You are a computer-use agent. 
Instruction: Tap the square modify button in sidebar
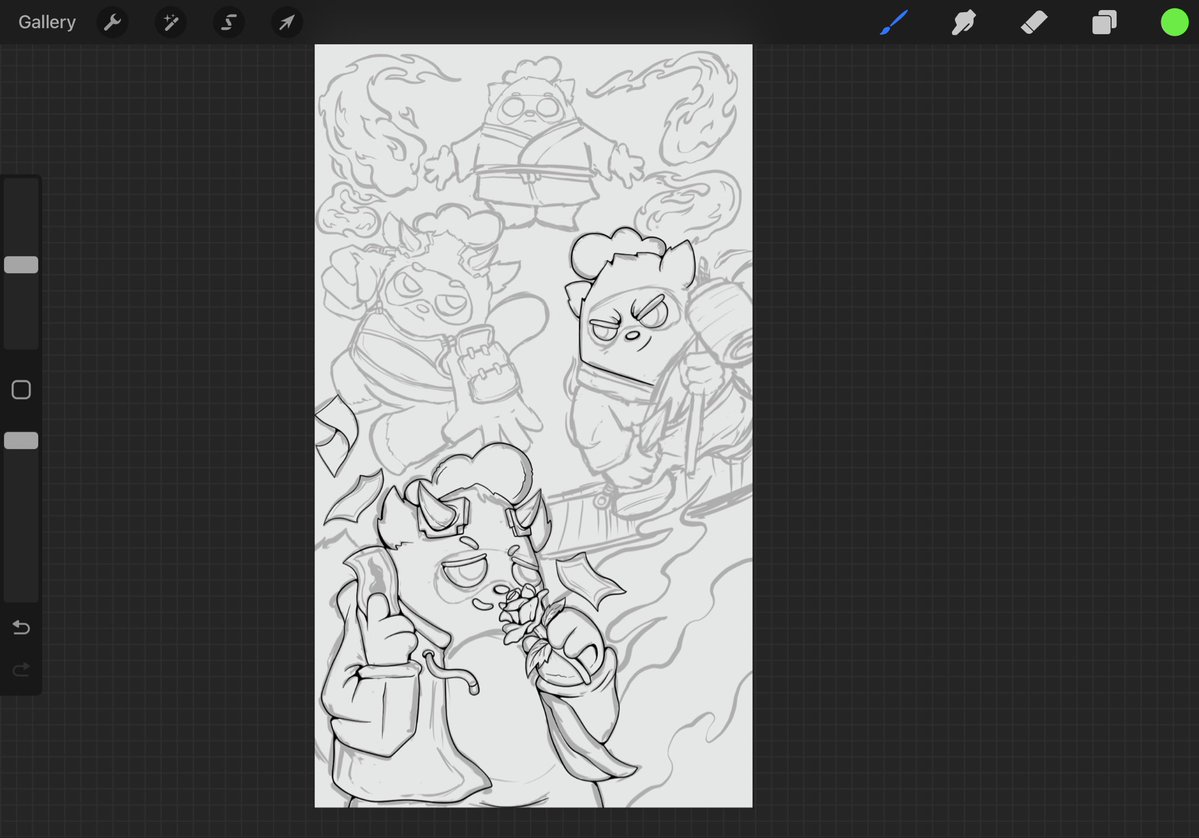tap(21, 390)
